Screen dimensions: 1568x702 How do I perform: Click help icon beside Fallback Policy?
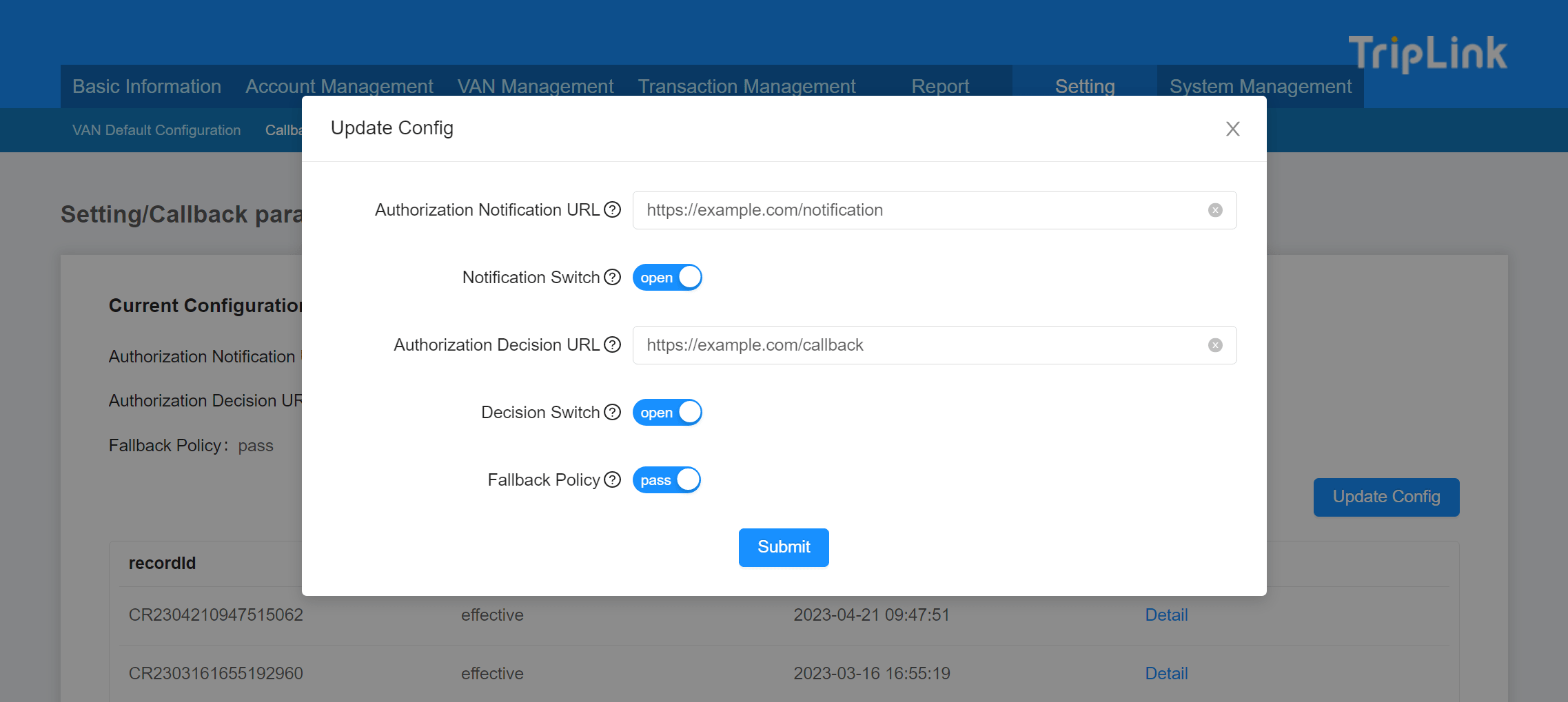pyautogui.click(x=612, y=479)
